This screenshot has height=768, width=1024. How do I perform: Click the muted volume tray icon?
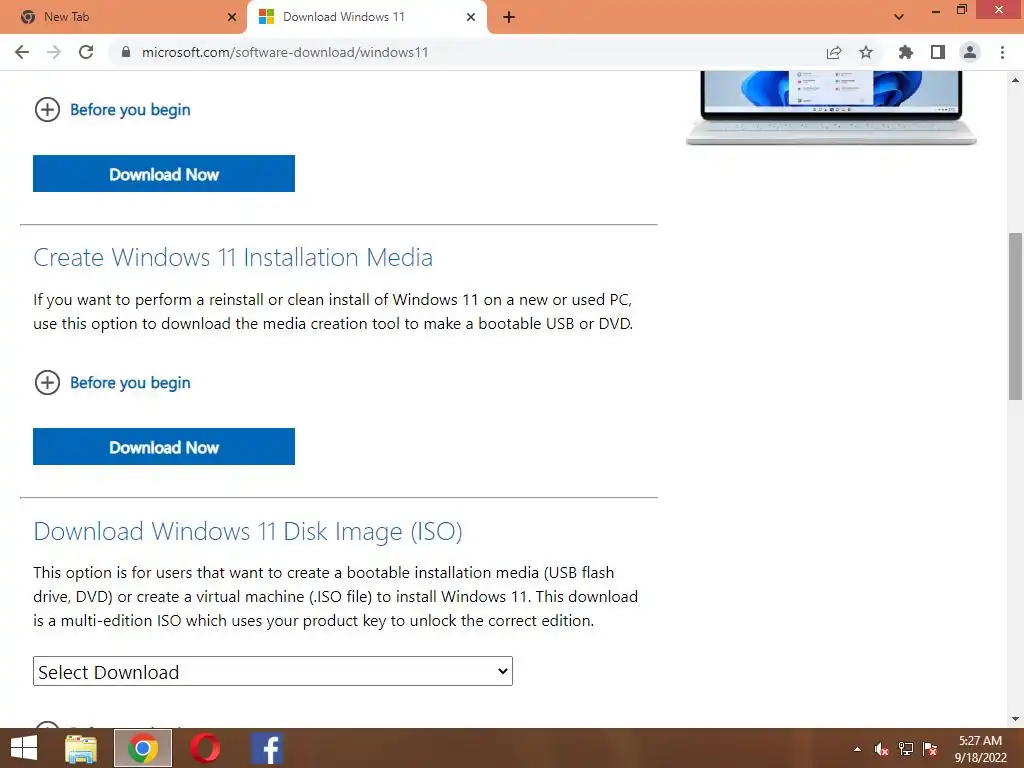[881, 749]
